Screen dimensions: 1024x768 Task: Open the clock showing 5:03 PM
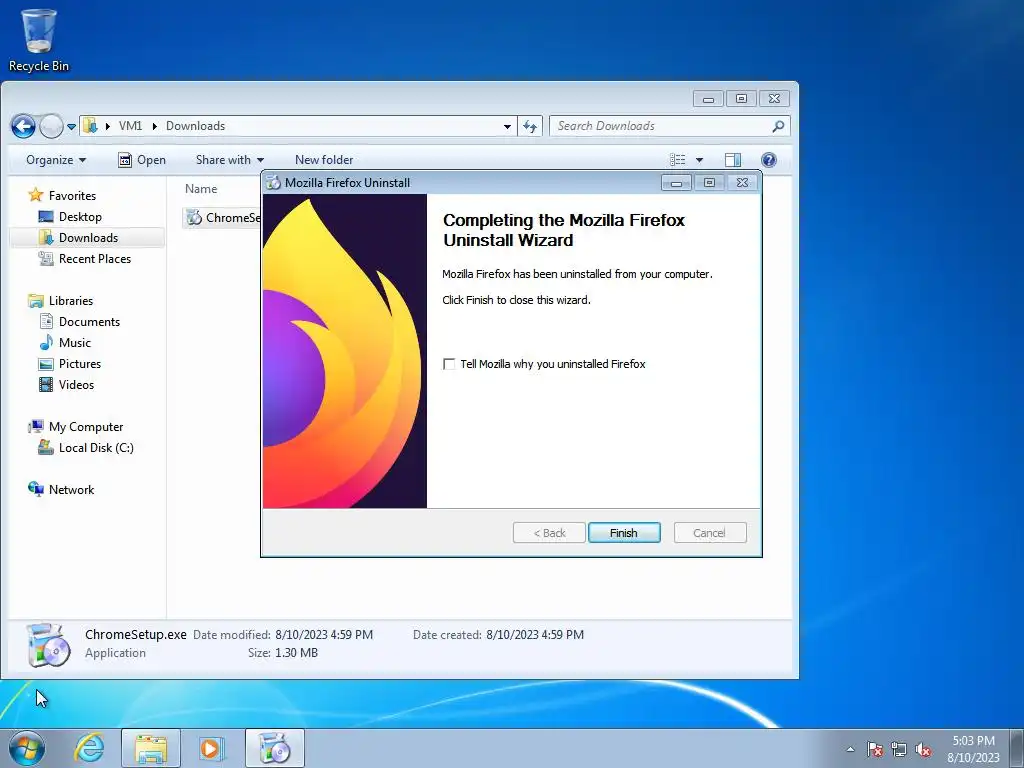(973, 748)
